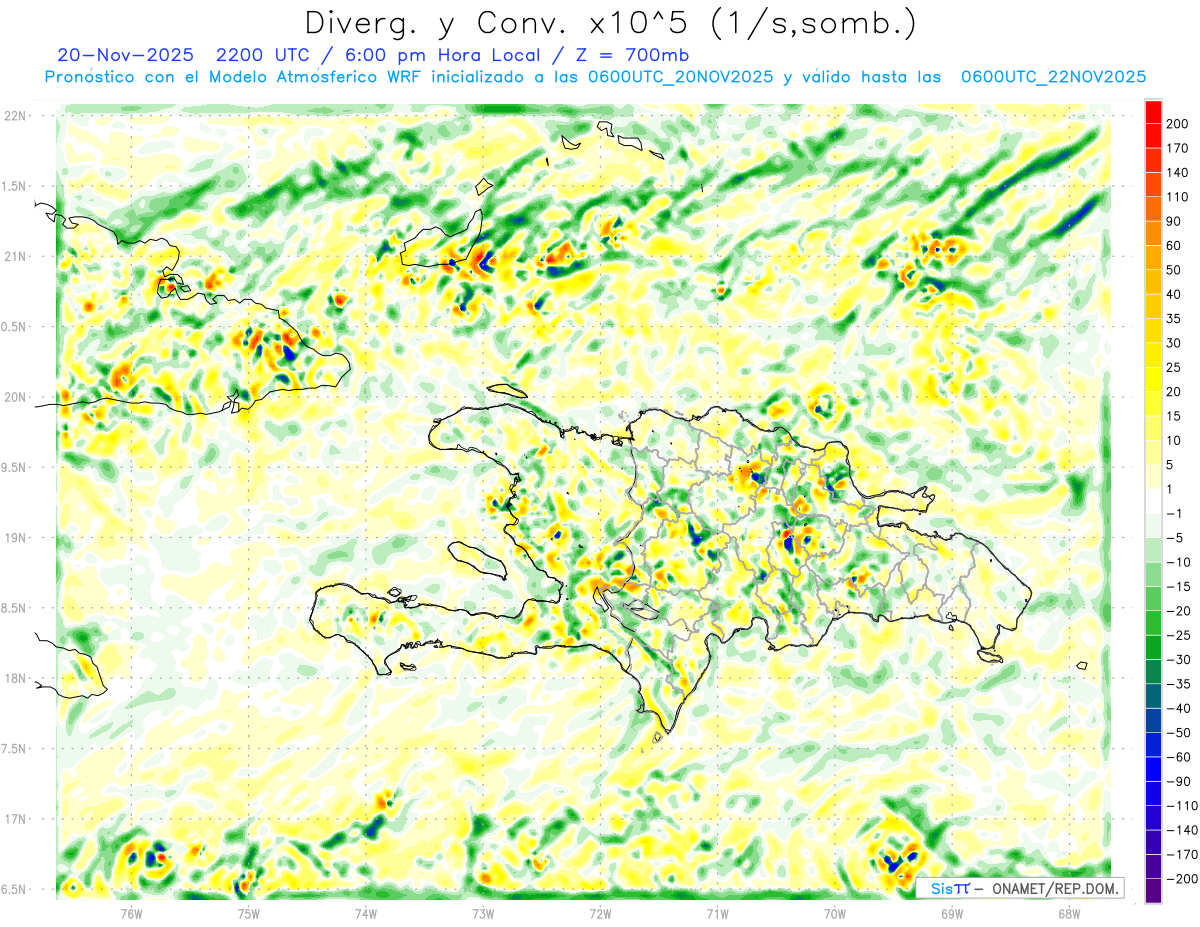Click the "73W" longitude axis label
Image resolution: width=1200 pixels, height=927 pixels.
(x=483, y=913)
